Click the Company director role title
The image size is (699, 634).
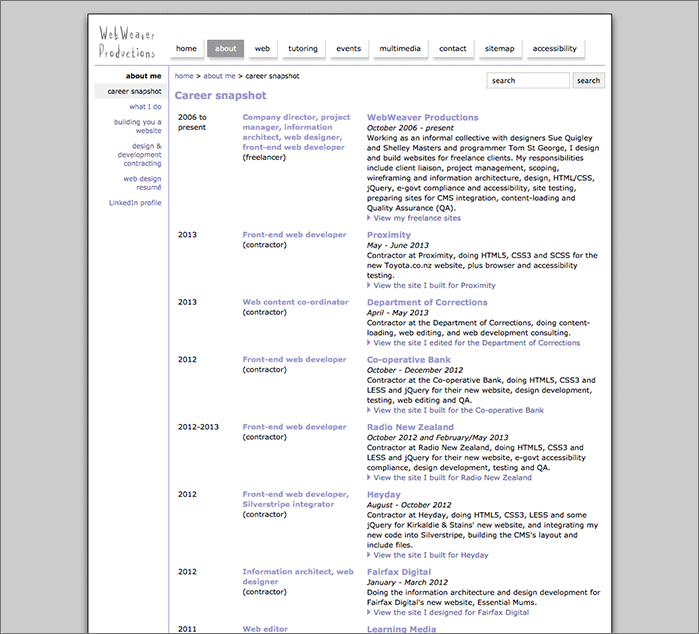296,132
